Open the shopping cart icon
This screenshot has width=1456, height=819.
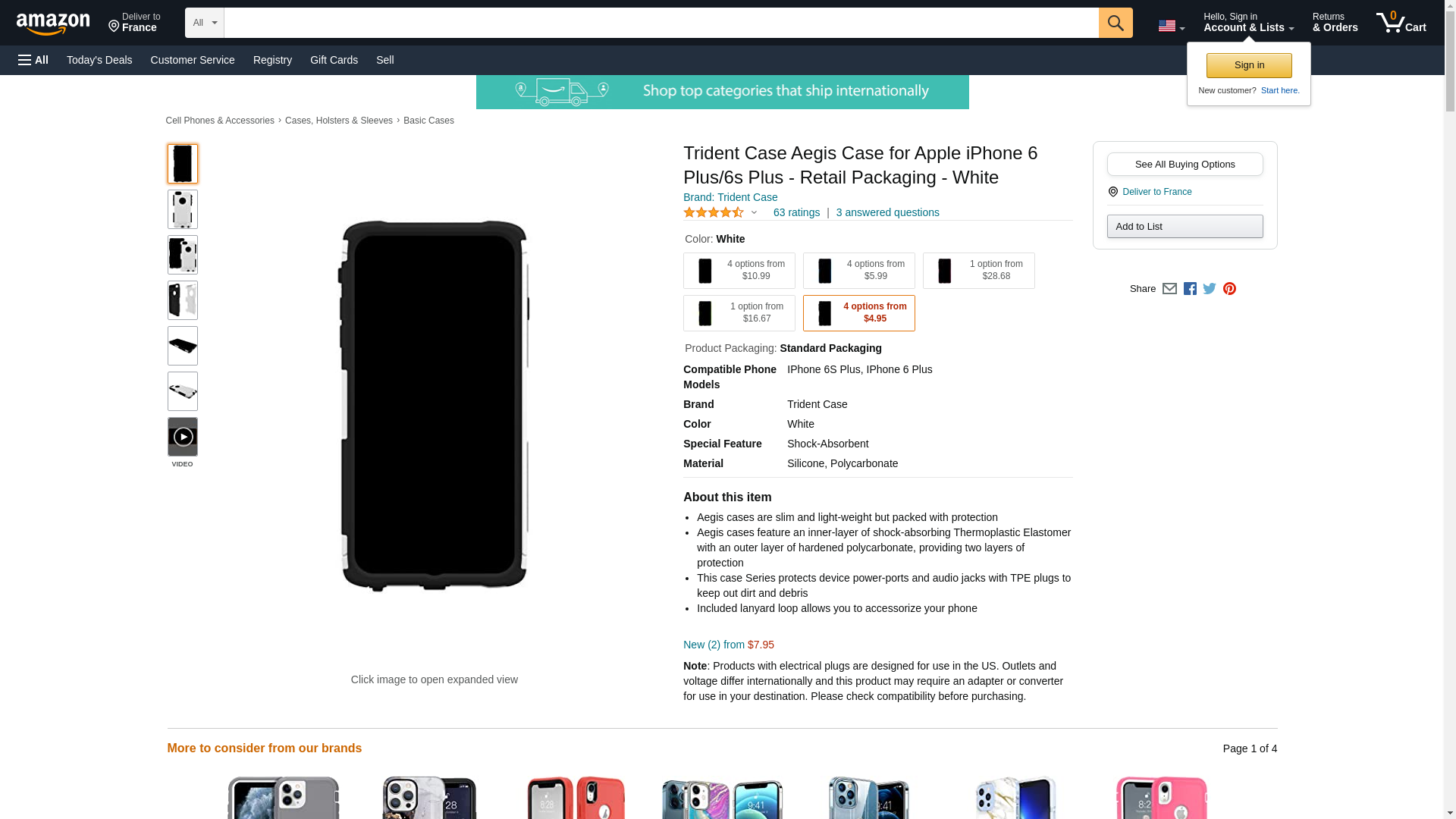coord(1401,23)
